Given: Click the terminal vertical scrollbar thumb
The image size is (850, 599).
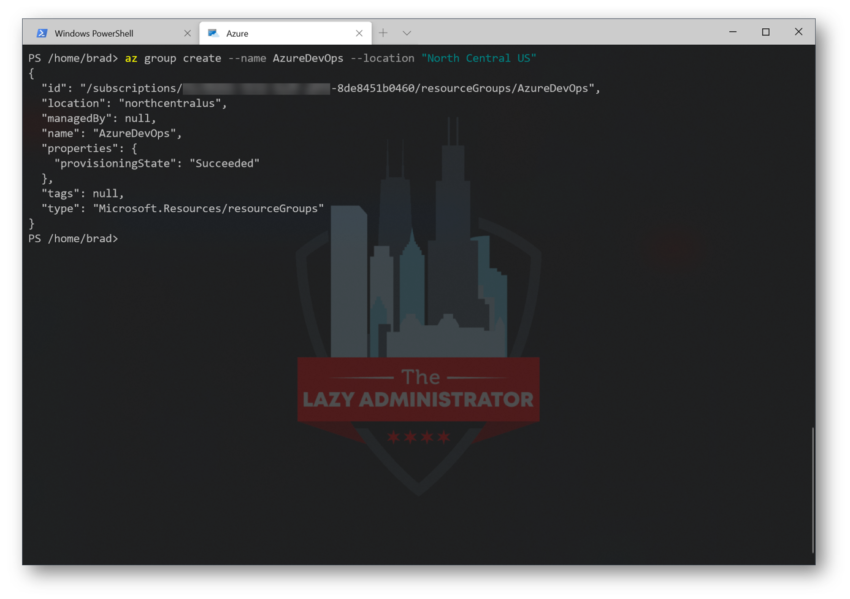Looking at the screenshot, I should click(813, 489).
